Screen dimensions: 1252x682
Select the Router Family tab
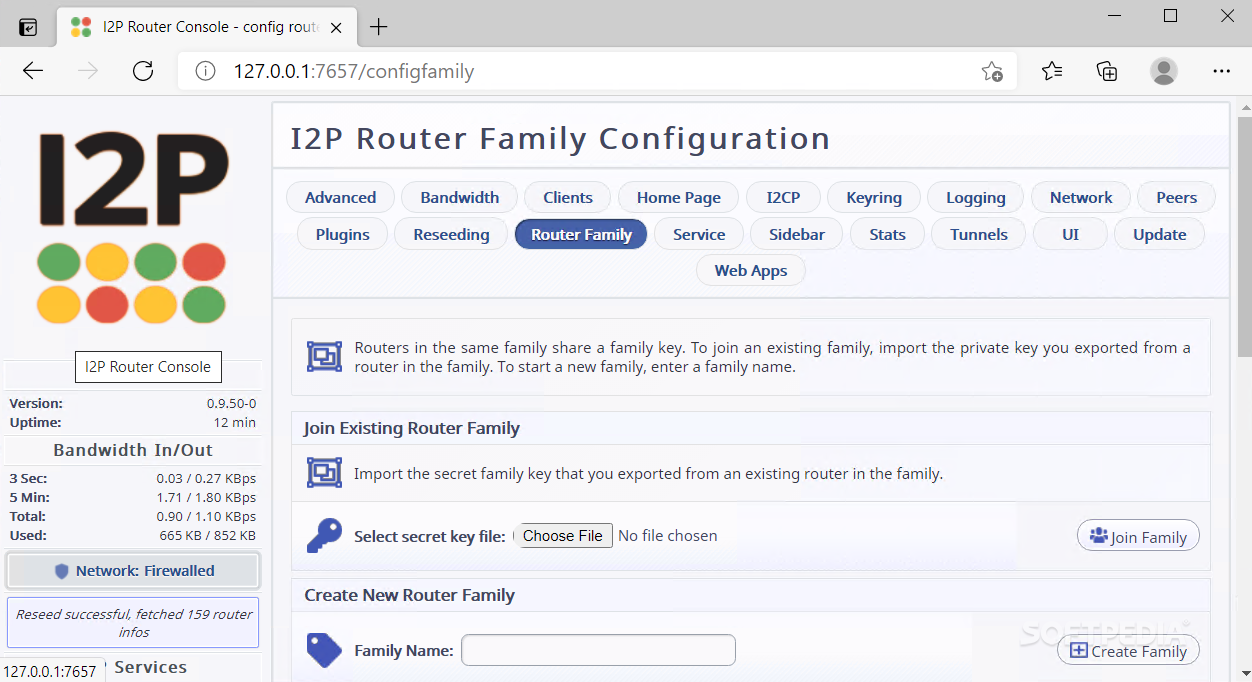581,235
